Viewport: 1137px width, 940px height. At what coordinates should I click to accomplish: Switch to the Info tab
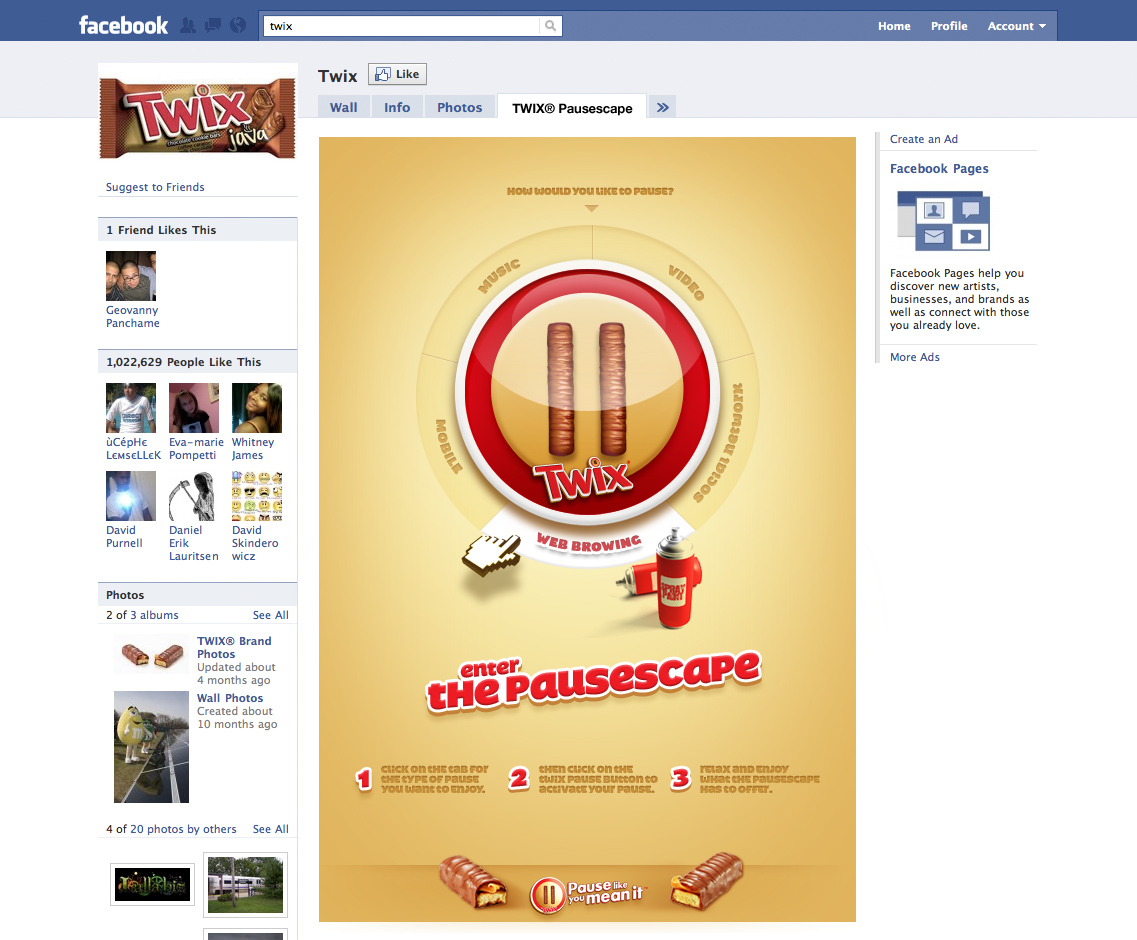pyautogui.click(x=397, y=107)
